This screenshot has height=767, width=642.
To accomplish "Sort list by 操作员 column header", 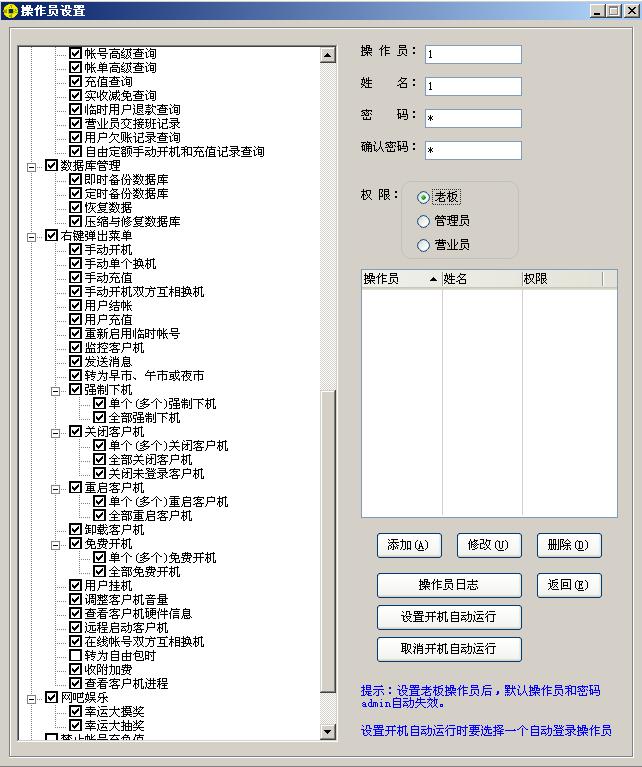I will [401, 279].
